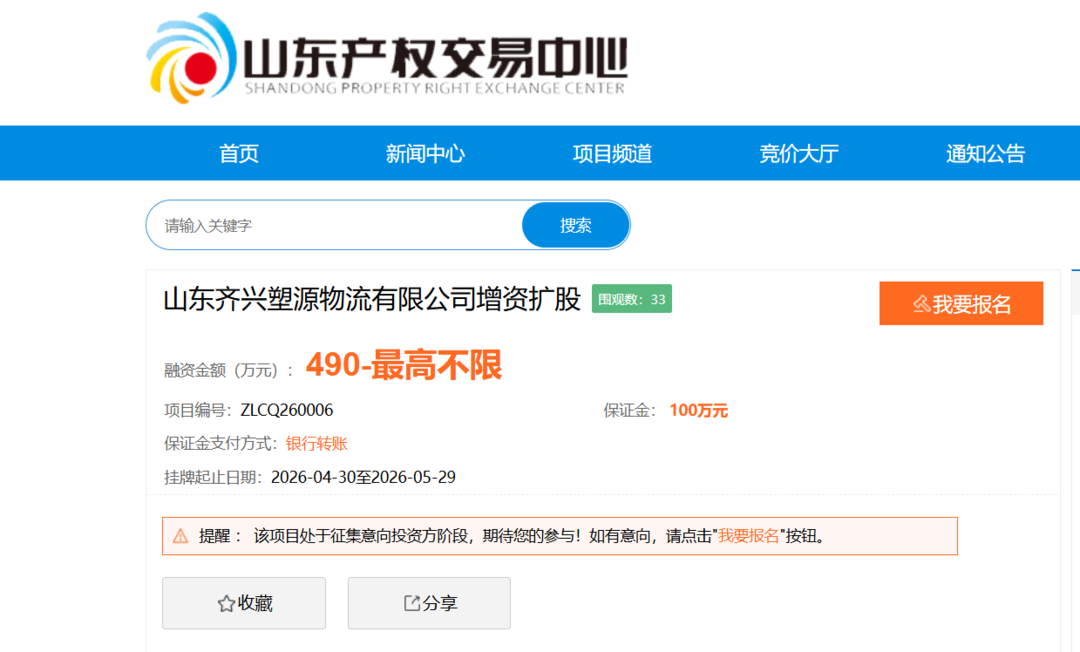The image size is (1080, 652).
Task: Click the warning triangle icon in reminder
Action: click(180, 536)
